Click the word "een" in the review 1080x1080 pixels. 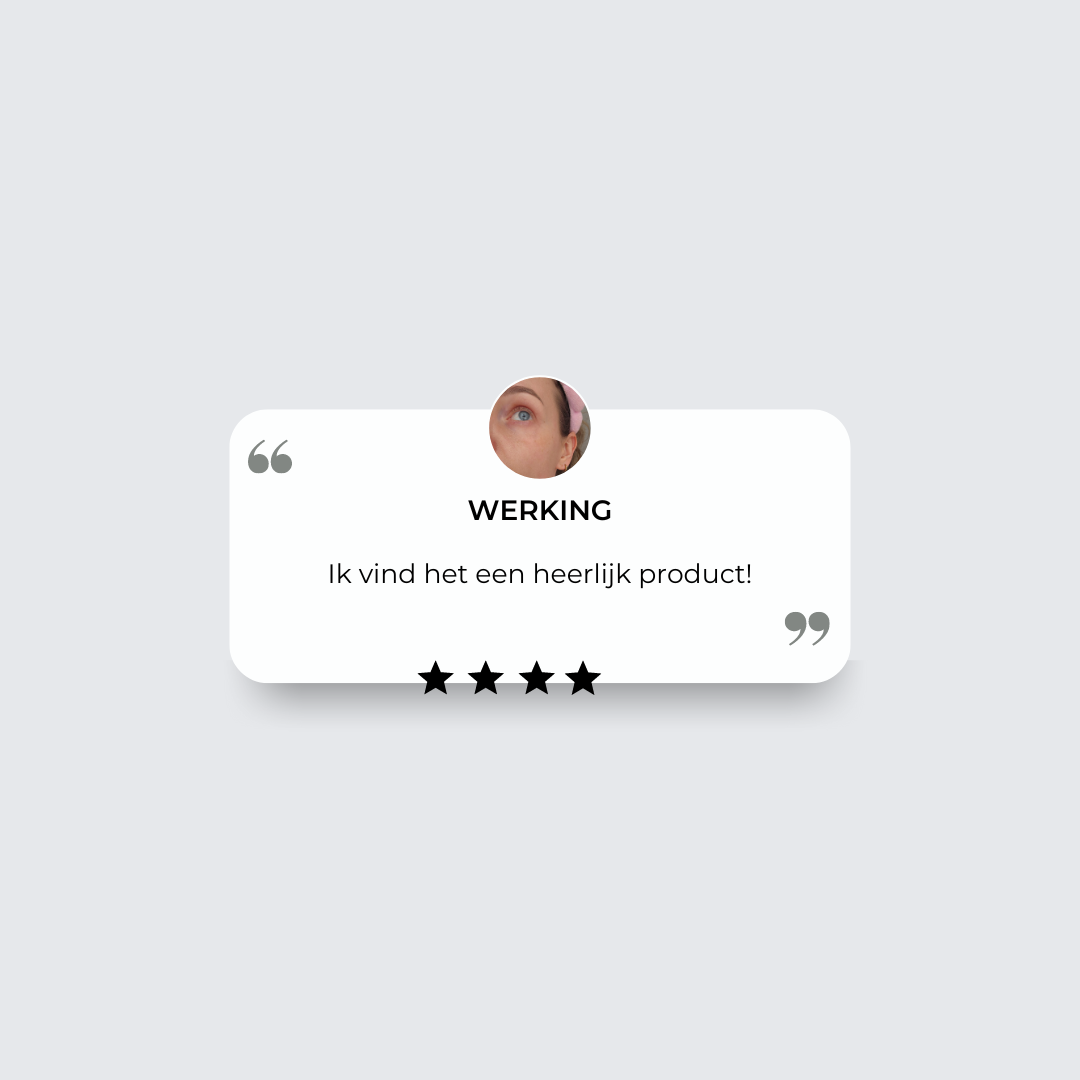pos(500,576)
